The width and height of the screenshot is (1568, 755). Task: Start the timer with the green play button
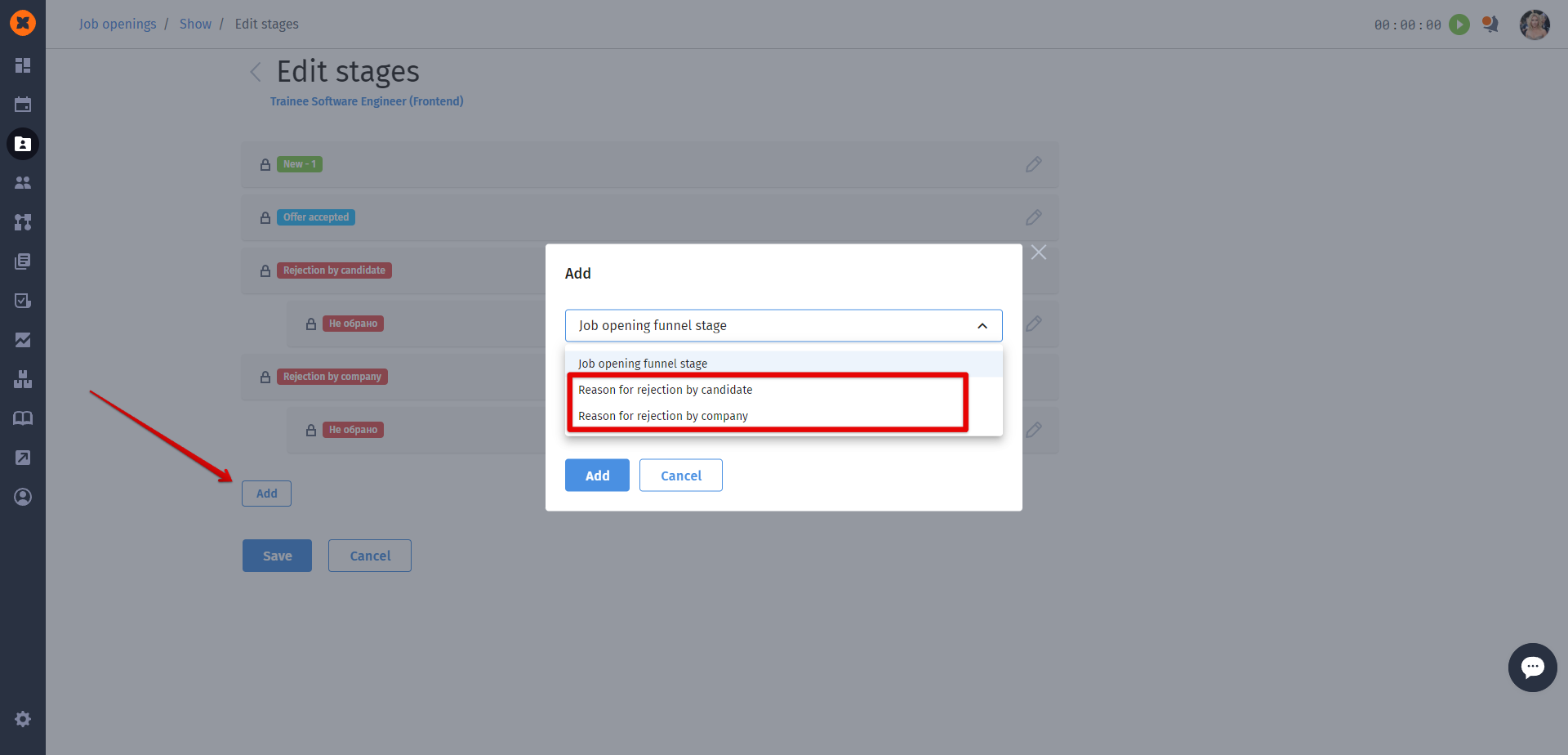point(1459,25)
